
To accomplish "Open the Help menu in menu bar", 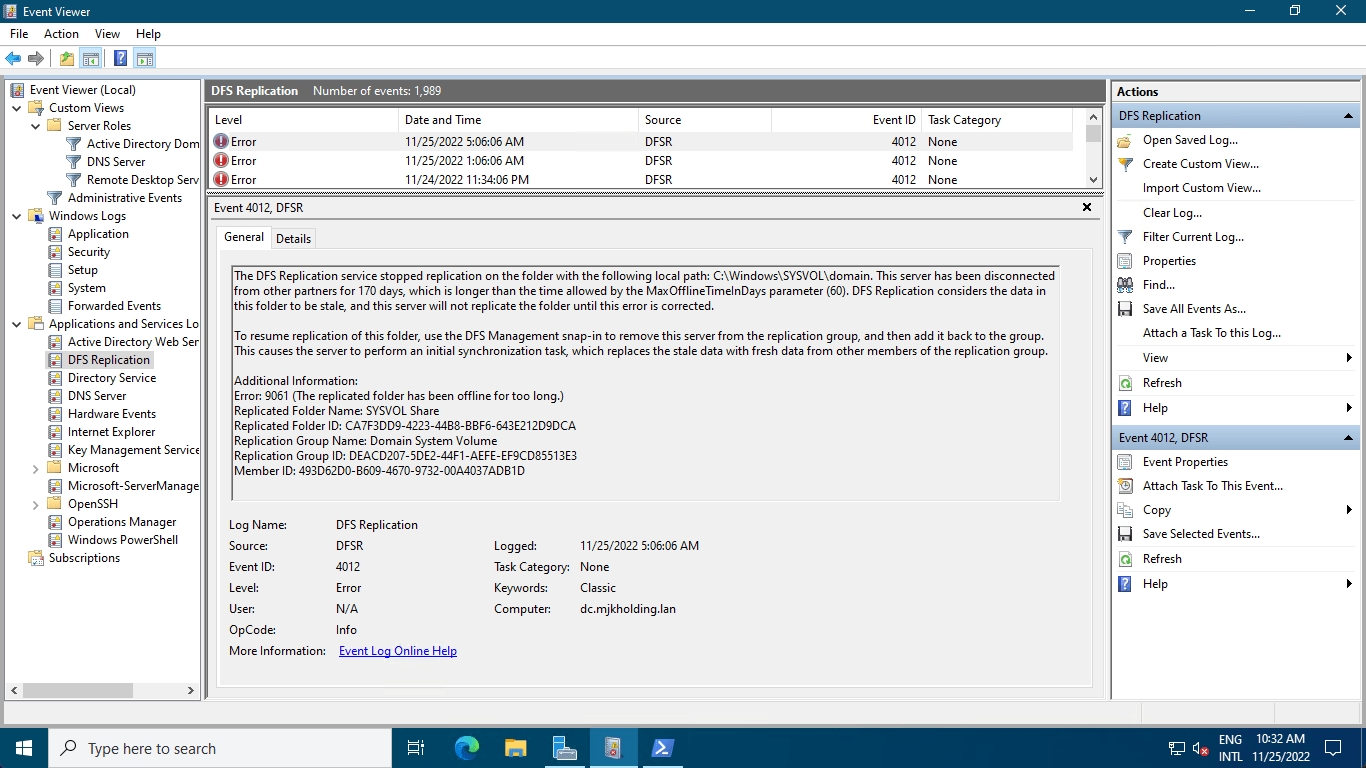I will tap(148, 34).
